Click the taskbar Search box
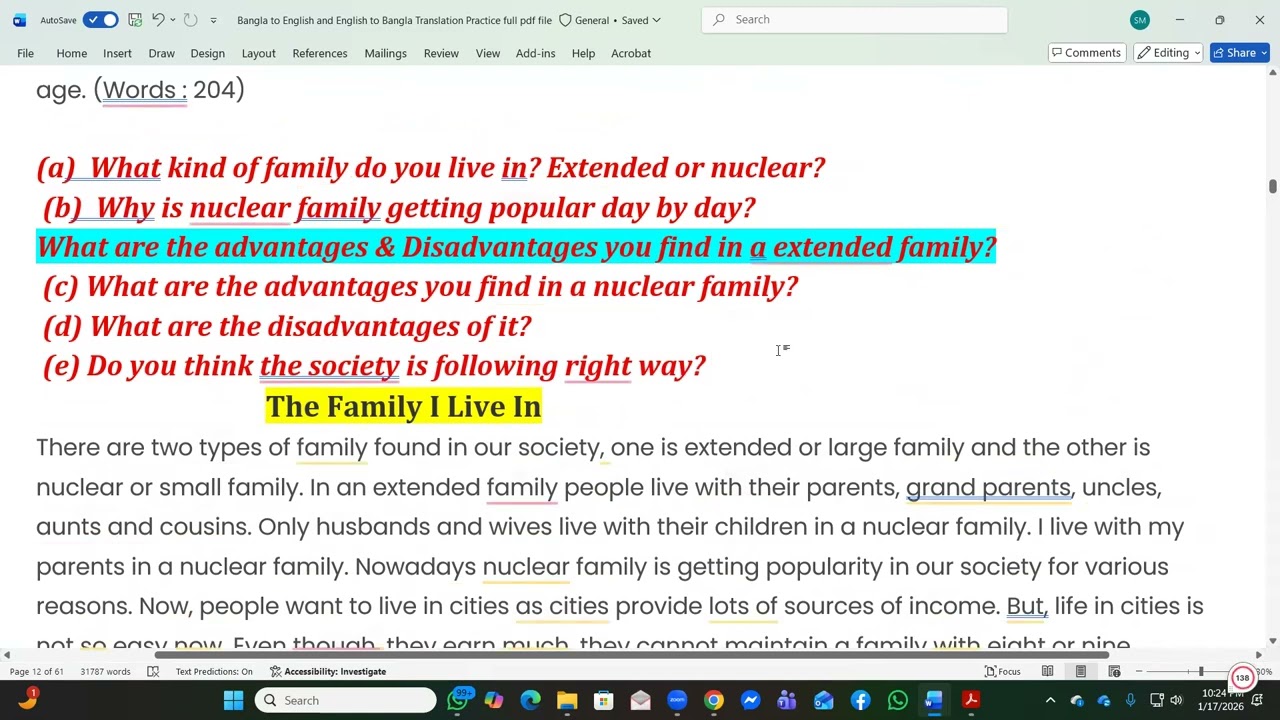This screenshot has width=1280, height=720. [x=345, y=700]
